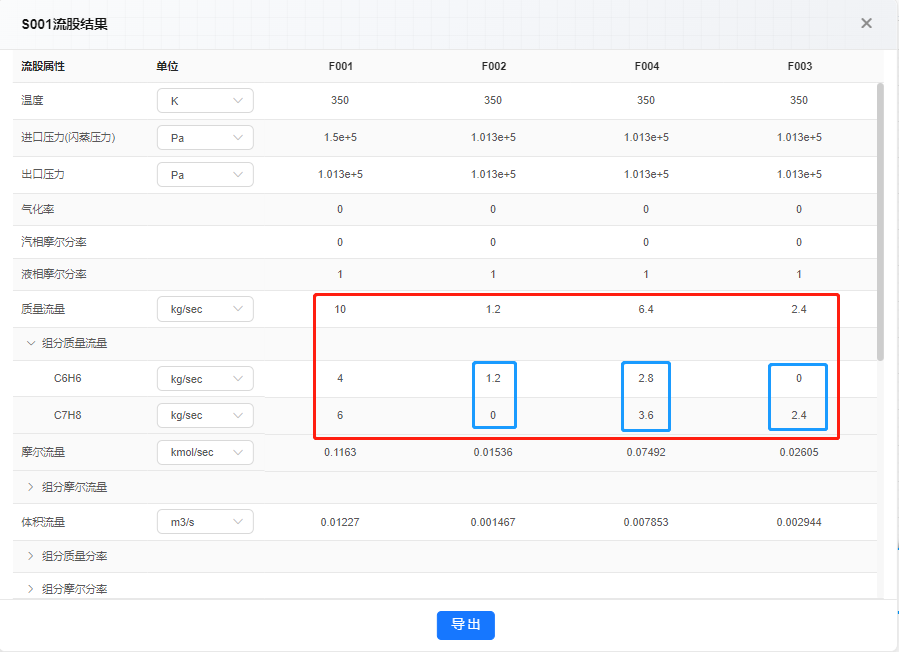Click the C7H8 value 6 under F001
This screenshot has width=899, height=652.
point(340,415)
